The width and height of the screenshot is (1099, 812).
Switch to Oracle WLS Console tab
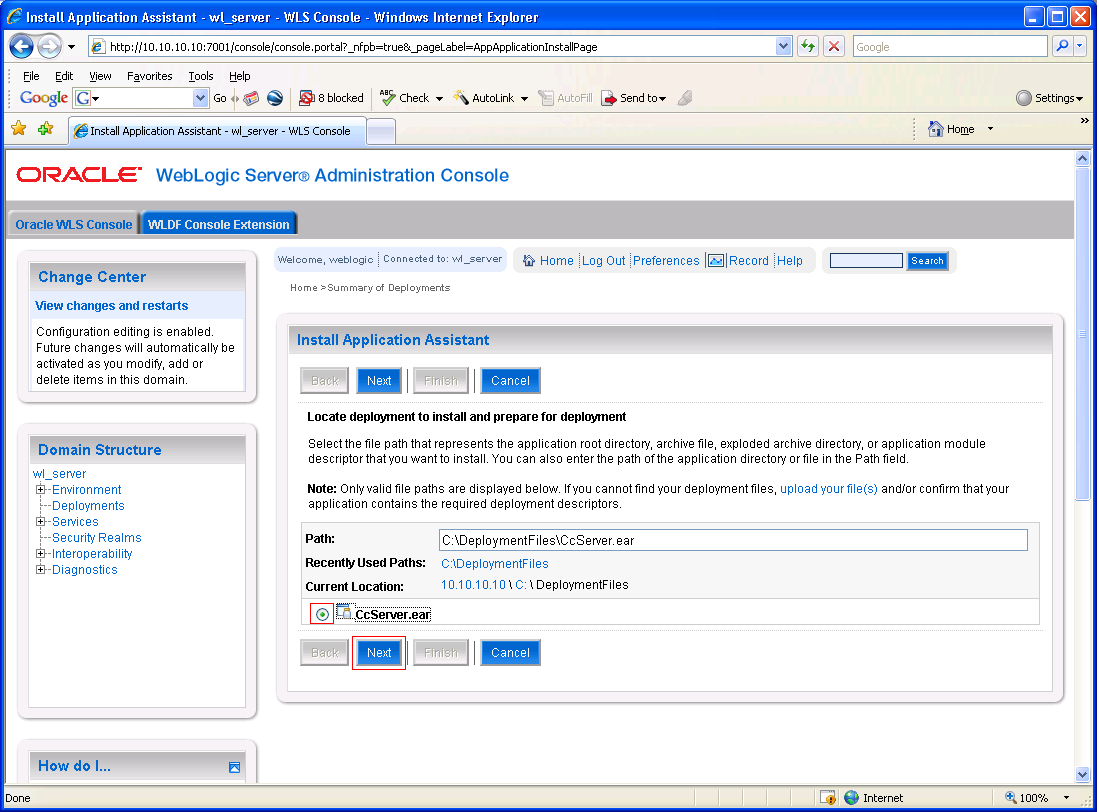[x=74, y=224]
